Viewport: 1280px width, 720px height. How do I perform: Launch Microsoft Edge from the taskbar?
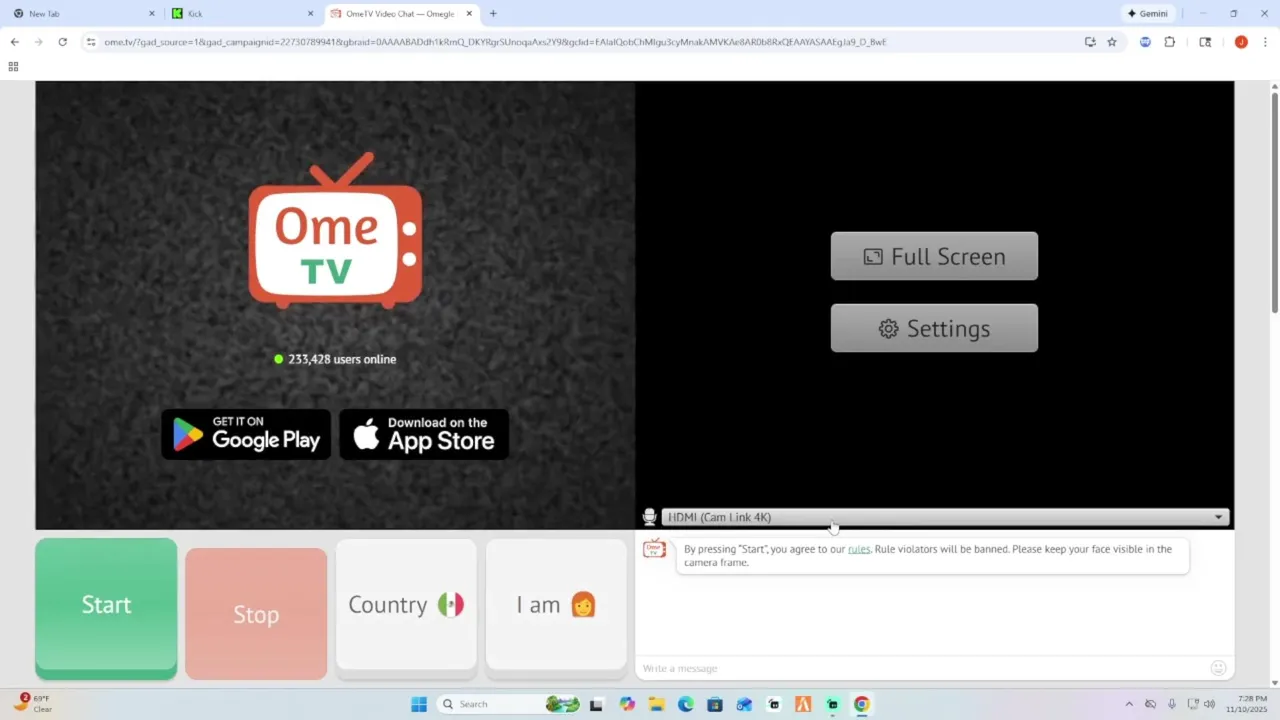coord(686,704)
